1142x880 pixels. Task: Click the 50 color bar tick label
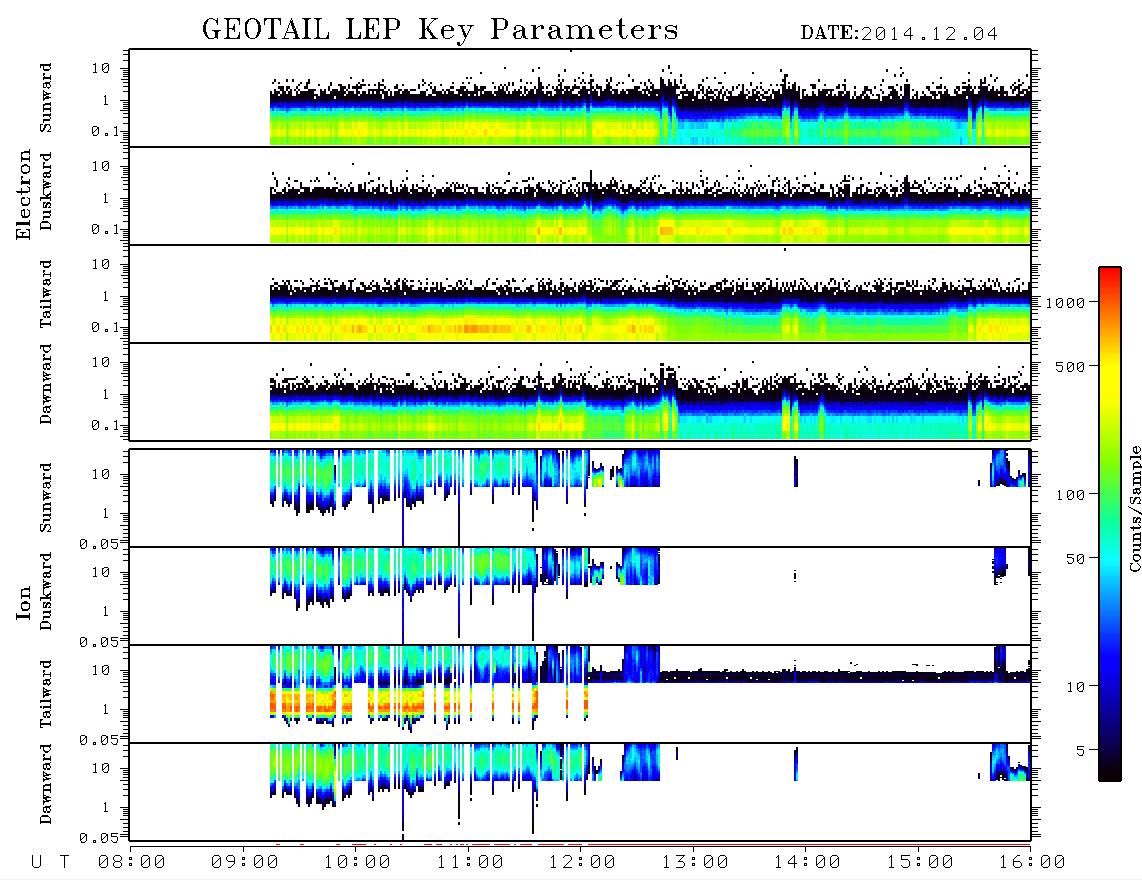pos(1075,559)
